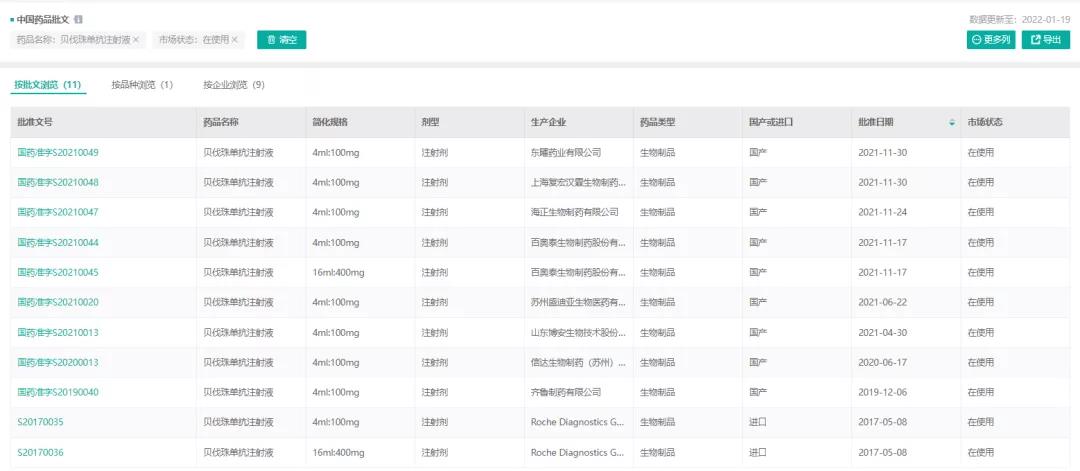1080x471 pixels.
Task: Open the 更多列 more columns button
Action: (990, 40)
